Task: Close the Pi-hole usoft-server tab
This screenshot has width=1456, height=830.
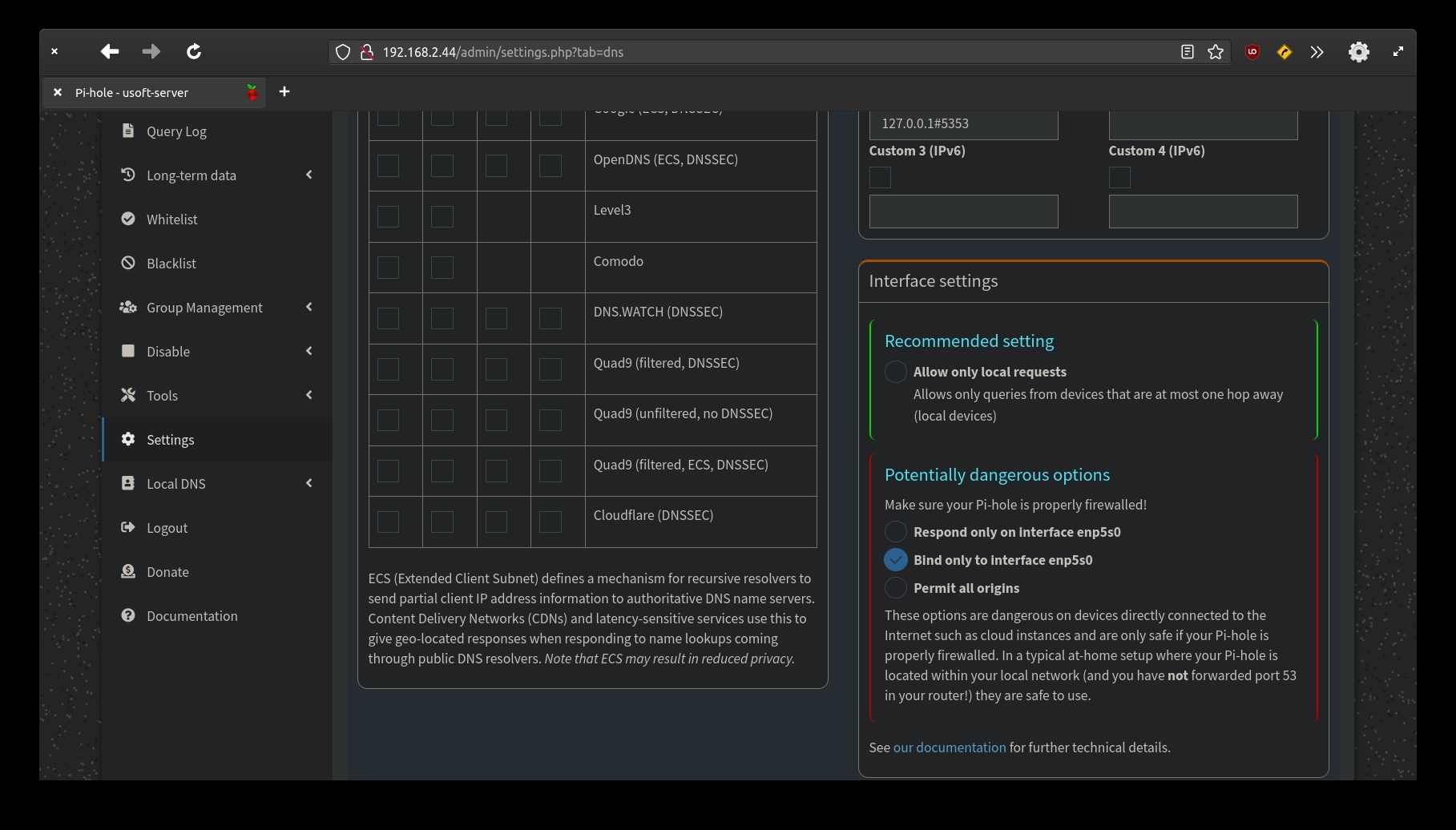Action: coord(58,92)
